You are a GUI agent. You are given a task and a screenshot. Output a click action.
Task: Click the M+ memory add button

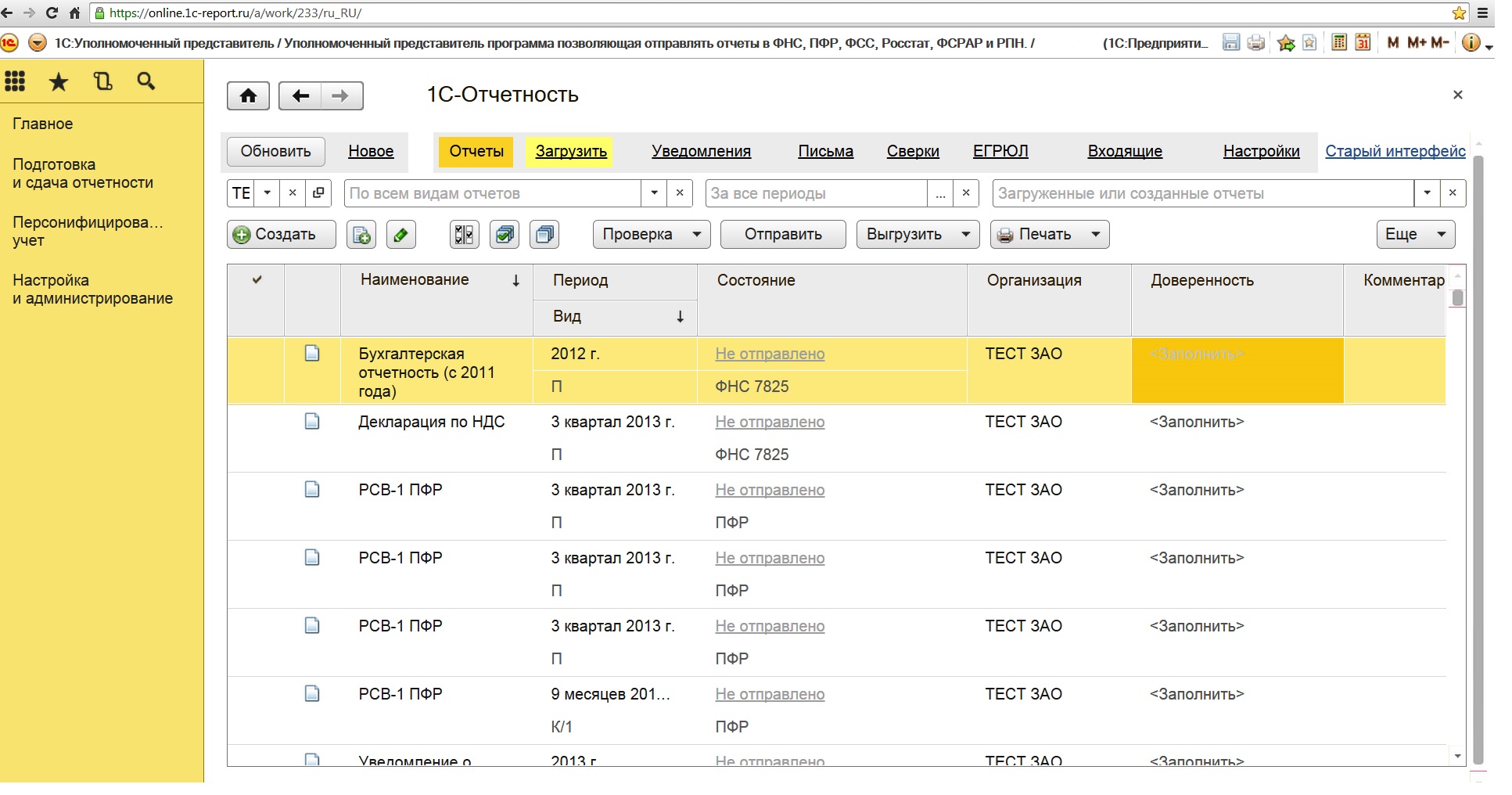tap(1417, 42)
